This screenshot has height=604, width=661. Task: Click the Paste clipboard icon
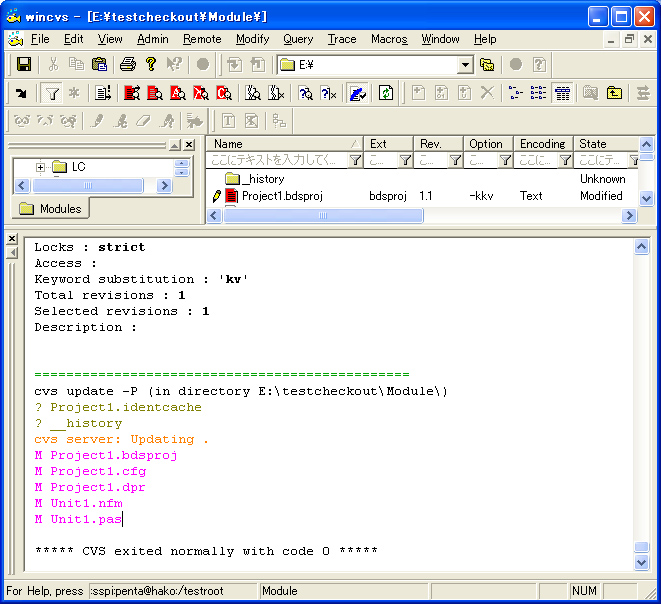tap(99, 64)
